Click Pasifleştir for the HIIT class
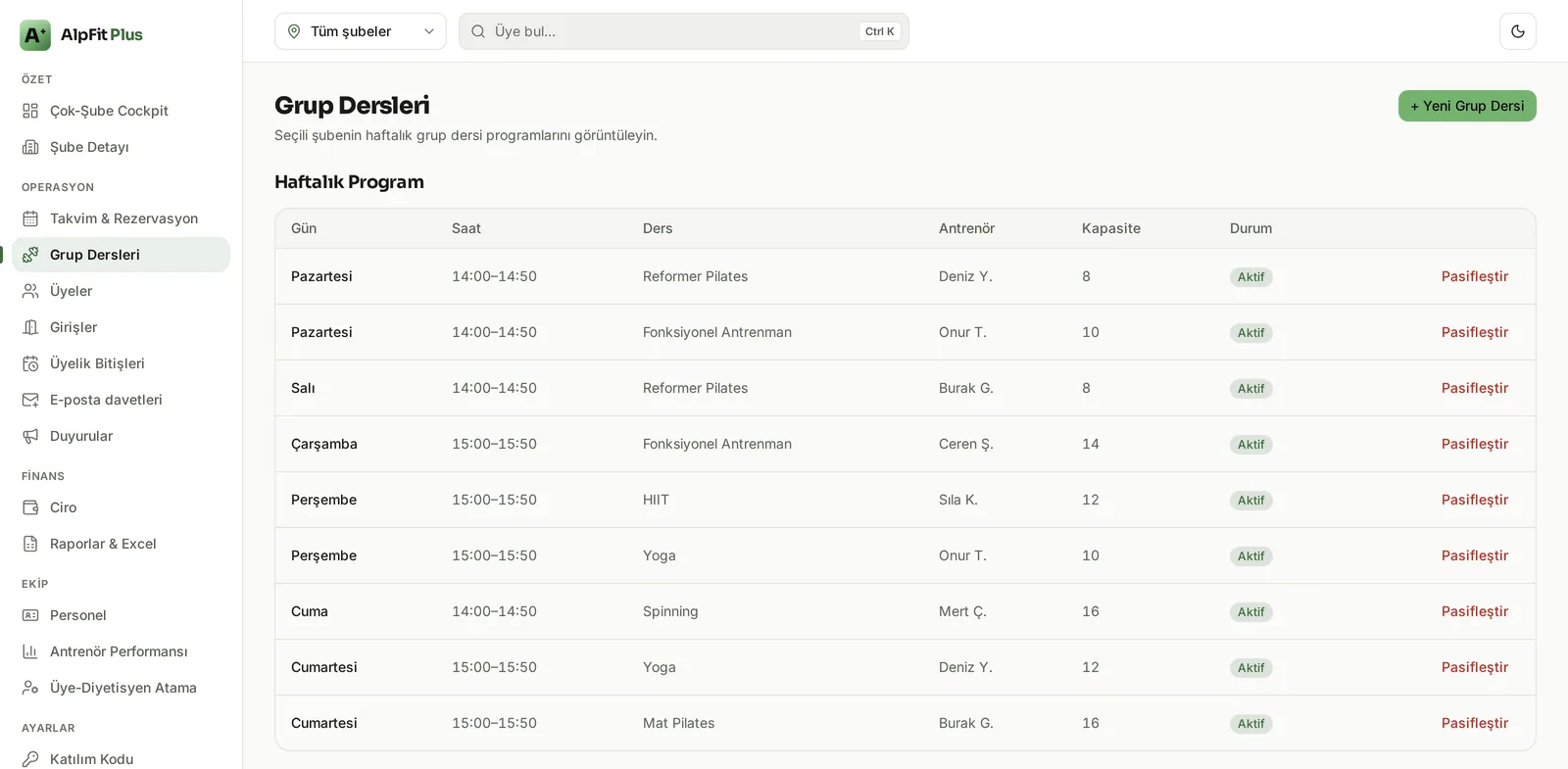Screen dimensions: 1568x769 [x=1475, y=500]
